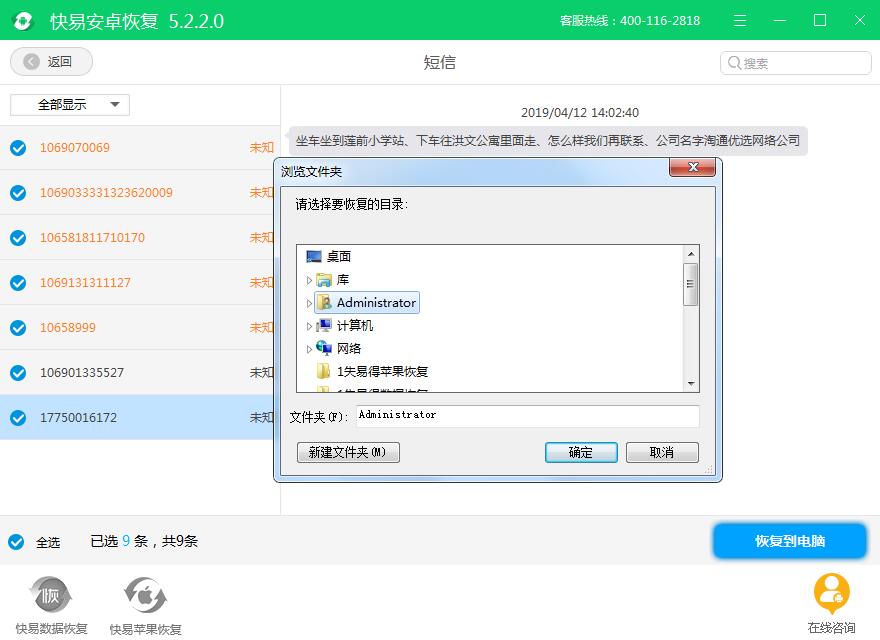Image resolution: width=880 pixels, height=640 pixels.
Task: Click 新建文件夹(M) button
Action: pyautogui.click(x=348, y=452)
